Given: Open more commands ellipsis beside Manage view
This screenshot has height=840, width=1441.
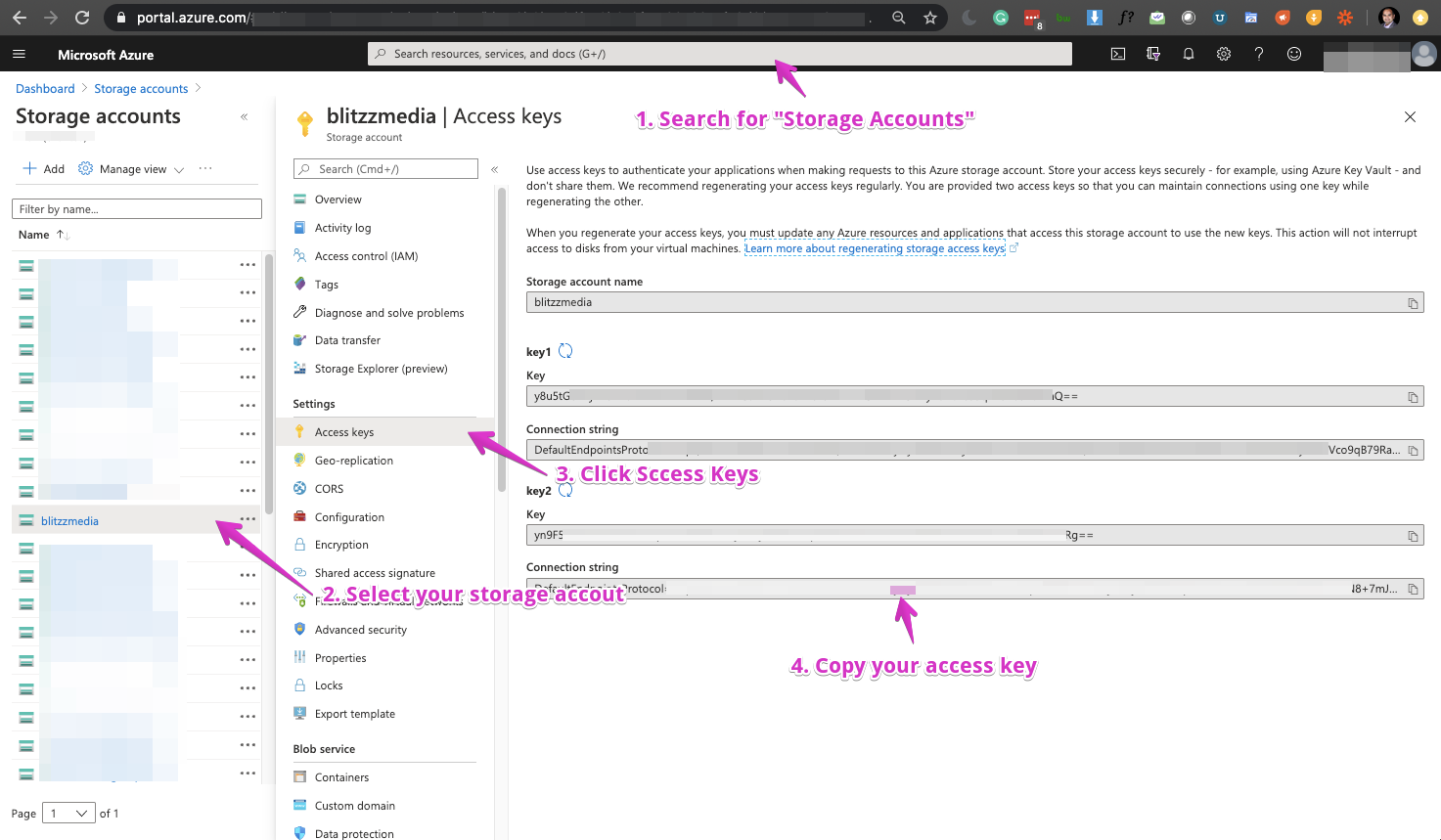Looking at the screenshot, I should (x=205, y=168).
